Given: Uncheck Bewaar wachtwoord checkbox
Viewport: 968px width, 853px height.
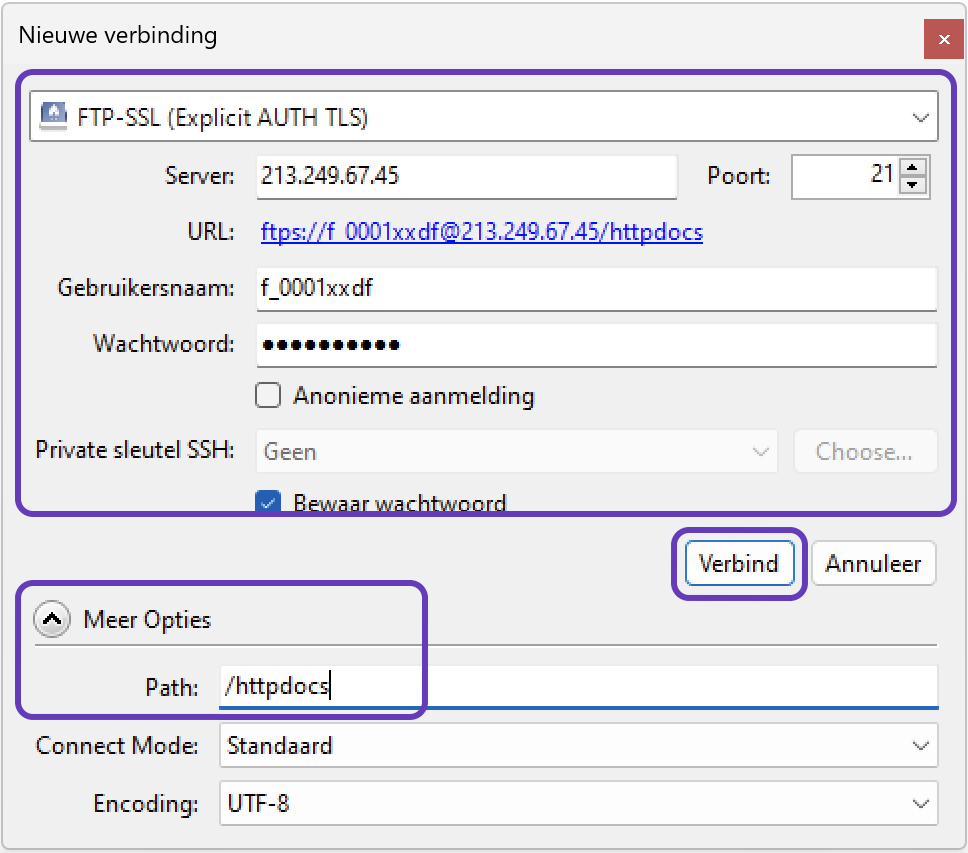Looking at the screenshot, I should [x=268, y=502].
